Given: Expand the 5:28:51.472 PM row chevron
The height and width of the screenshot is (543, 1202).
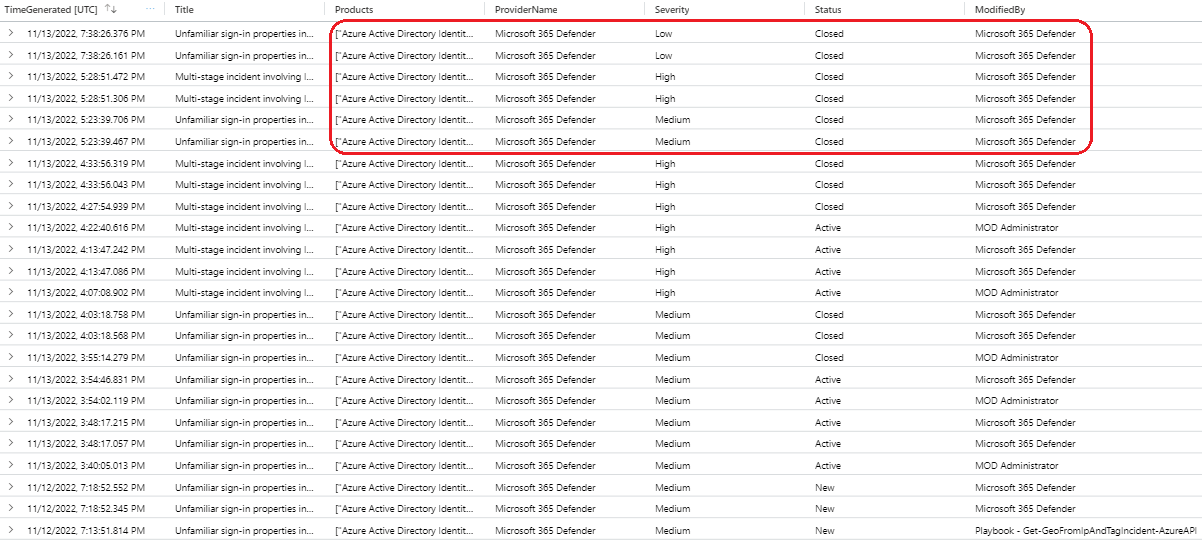Looking at the screenshot, I should coord(11,77).
